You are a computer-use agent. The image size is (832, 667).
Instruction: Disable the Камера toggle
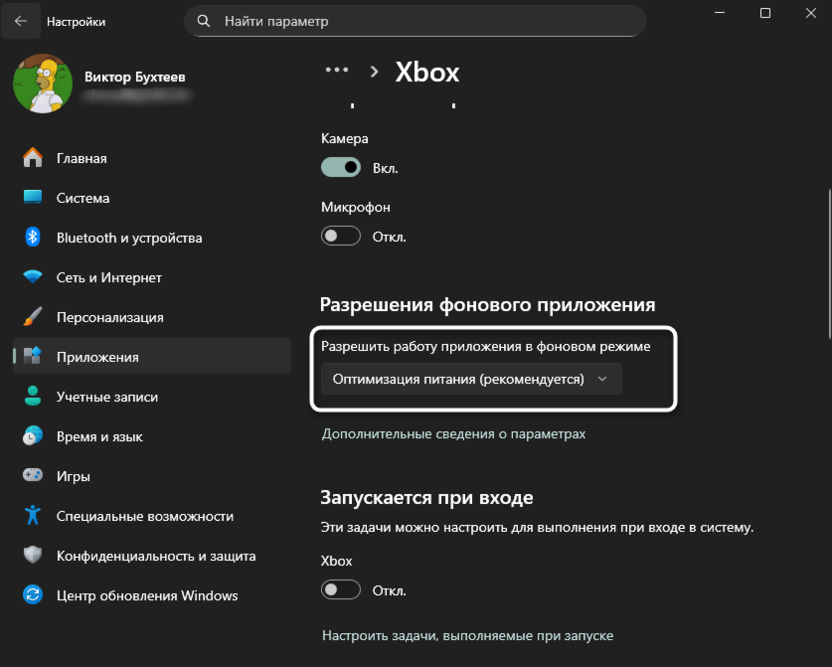point(341,167)
